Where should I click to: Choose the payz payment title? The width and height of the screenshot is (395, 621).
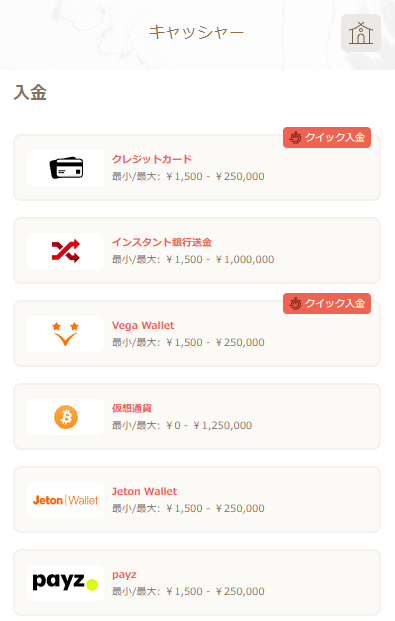[124, 575]
